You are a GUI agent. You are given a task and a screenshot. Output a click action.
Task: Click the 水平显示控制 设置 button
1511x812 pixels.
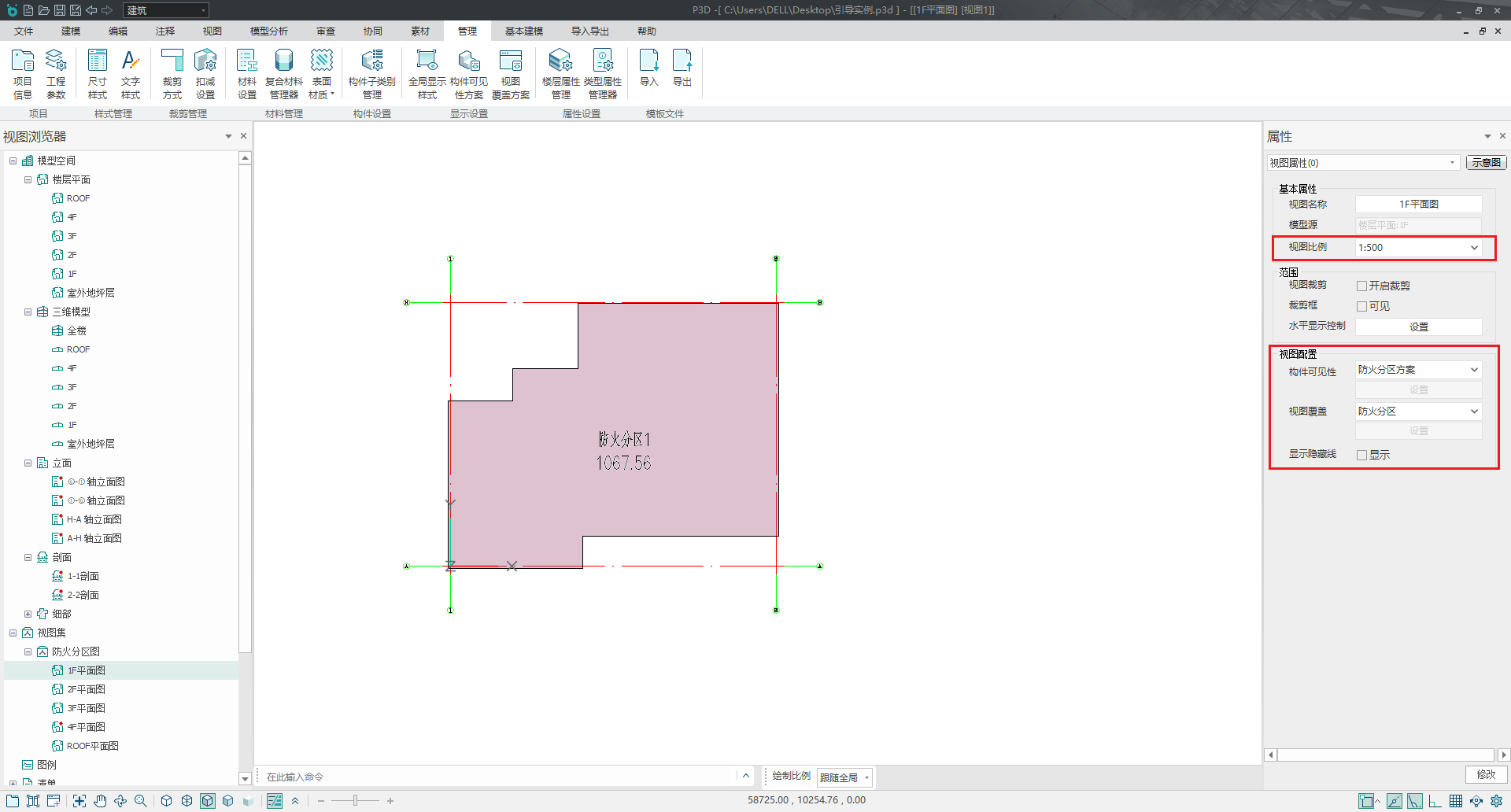pyautogui.click(x=1418, y=327)
